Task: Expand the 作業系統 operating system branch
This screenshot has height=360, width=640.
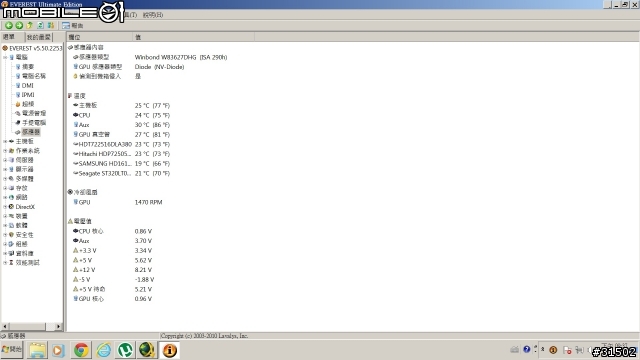Action: 5,151
